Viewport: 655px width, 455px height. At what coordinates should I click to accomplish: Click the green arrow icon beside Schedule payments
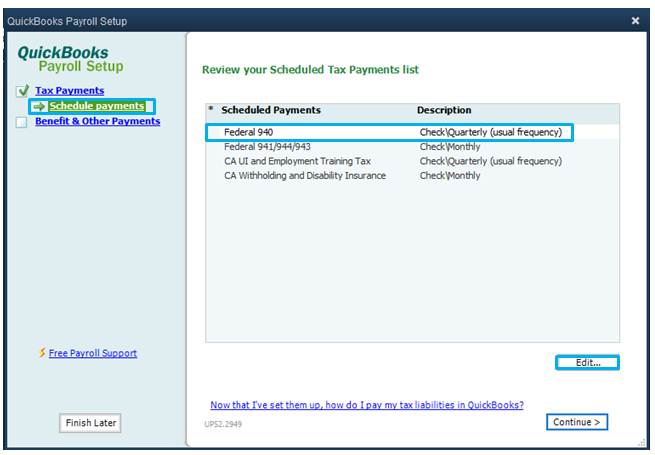click(x=39, y=107)
